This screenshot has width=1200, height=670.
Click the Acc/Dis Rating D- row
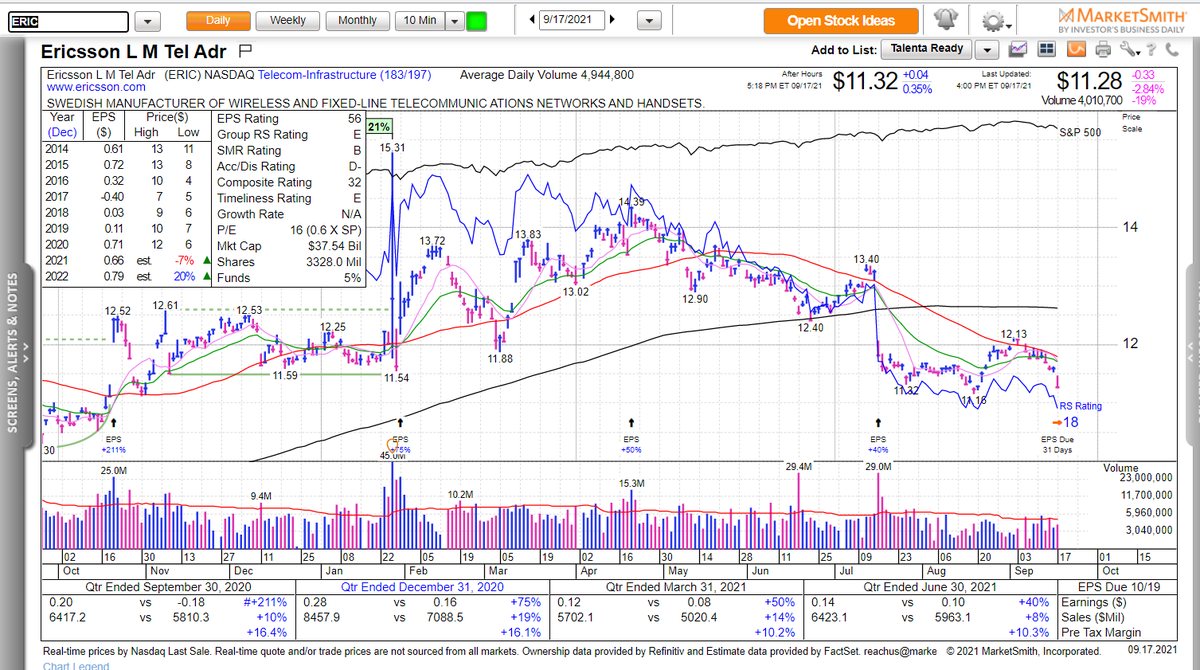coord(290,166)
